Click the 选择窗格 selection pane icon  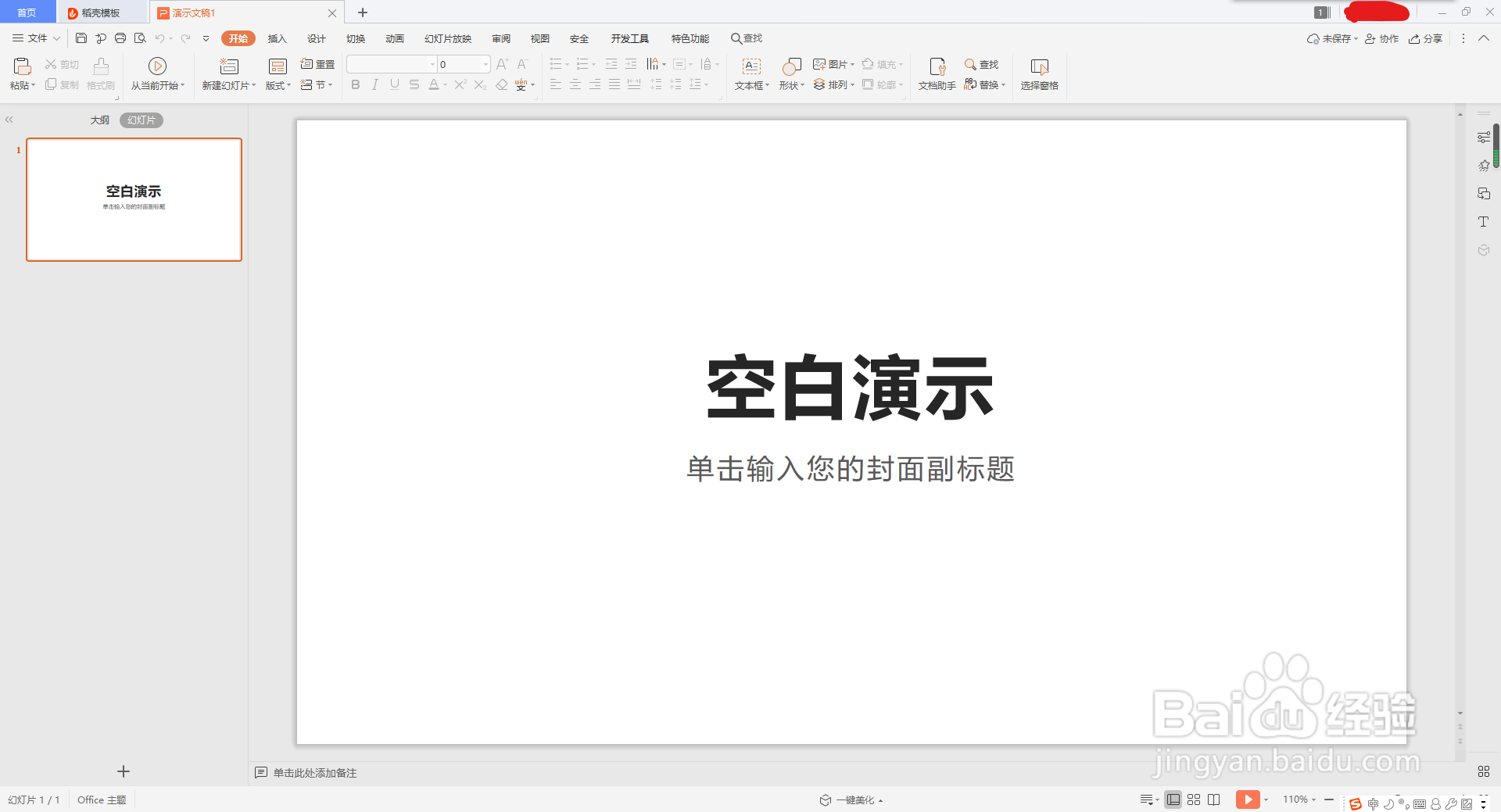tap(1040, 74)
